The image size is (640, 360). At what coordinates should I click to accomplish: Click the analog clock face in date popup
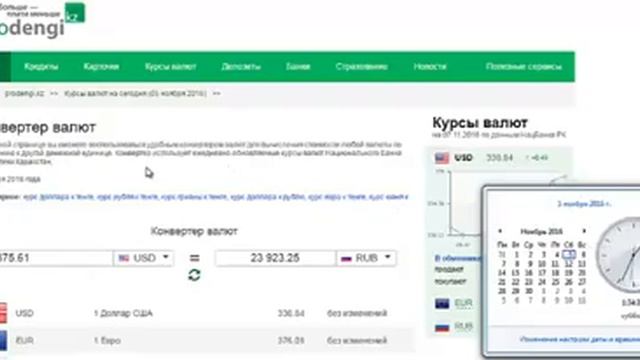619,255
